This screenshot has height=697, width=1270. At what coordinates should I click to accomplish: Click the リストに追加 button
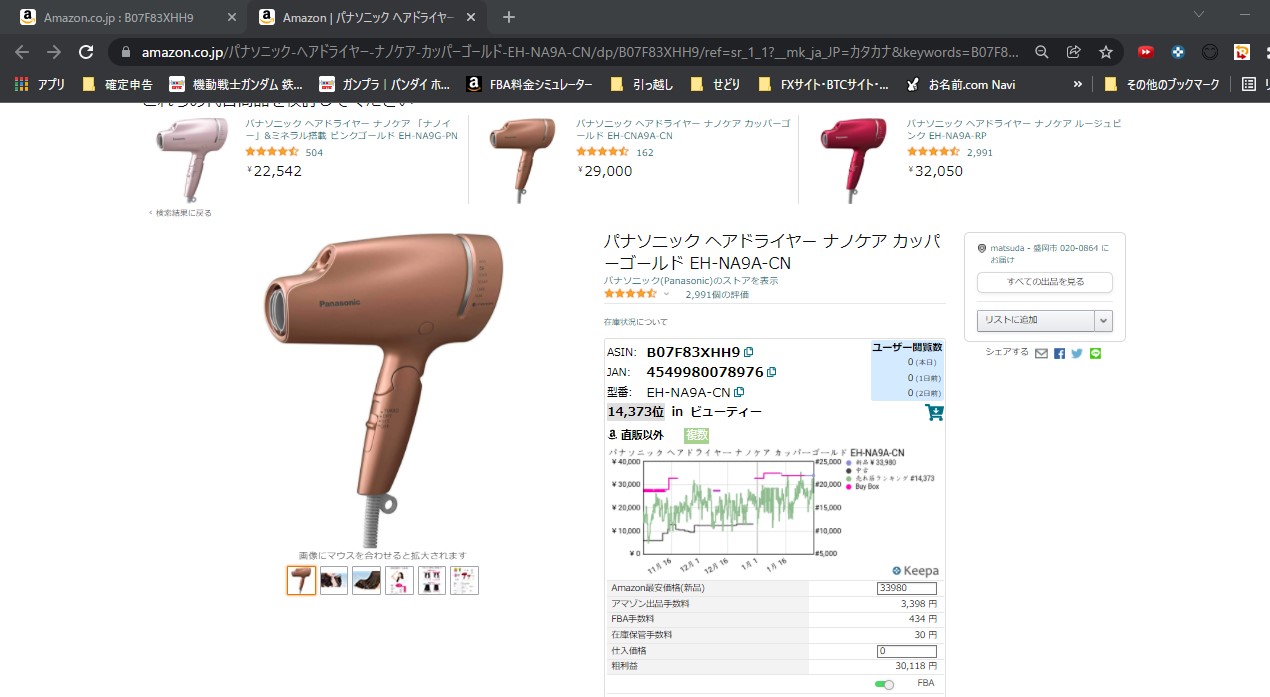click(1036, 321)
